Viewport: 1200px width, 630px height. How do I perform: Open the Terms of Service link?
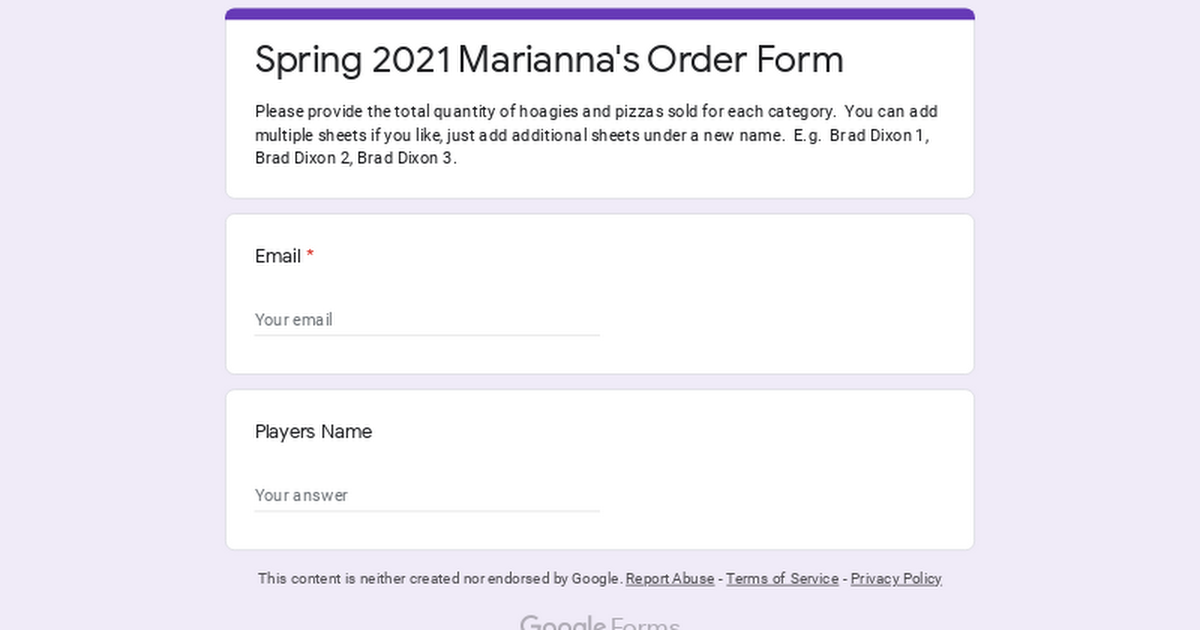tap(782, 579)
